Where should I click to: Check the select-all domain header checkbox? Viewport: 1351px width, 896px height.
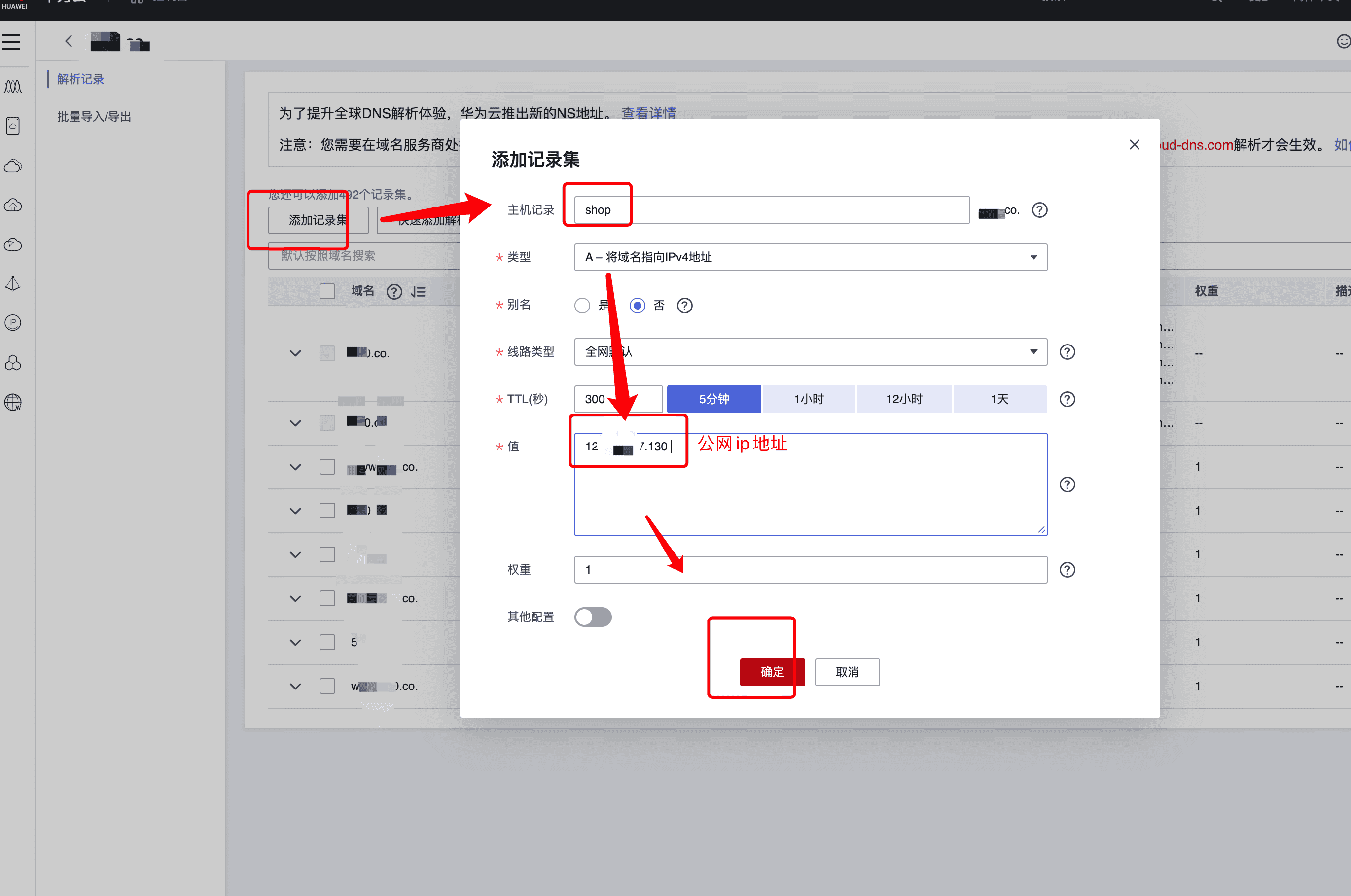pyautogui.click(x=327, y=291)
